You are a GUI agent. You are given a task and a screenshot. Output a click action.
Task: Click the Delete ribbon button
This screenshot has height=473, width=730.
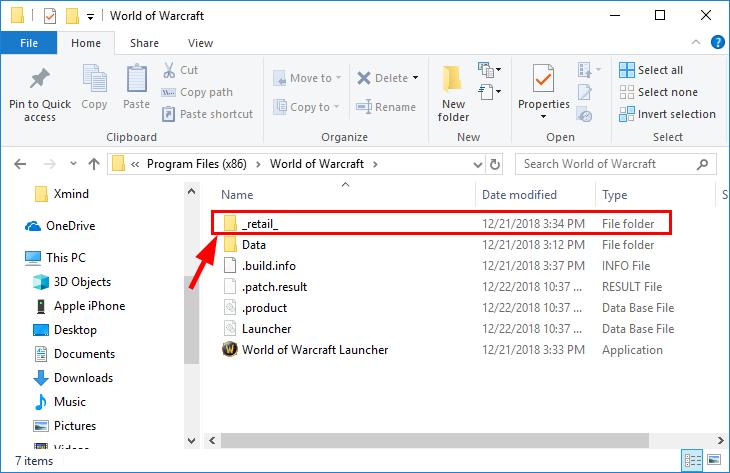click(x=383, y=78)
